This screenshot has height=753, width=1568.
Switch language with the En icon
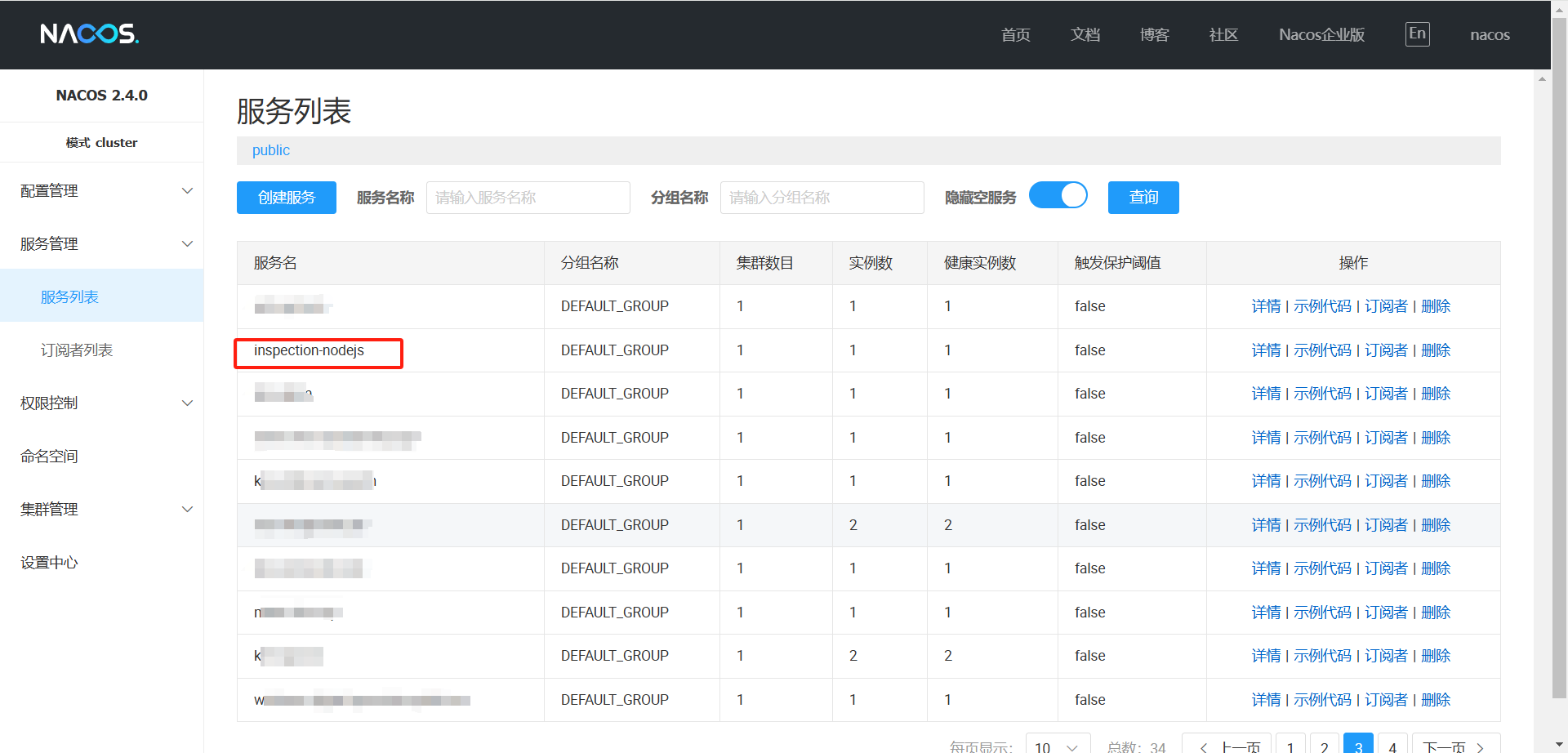point(1417,33)
